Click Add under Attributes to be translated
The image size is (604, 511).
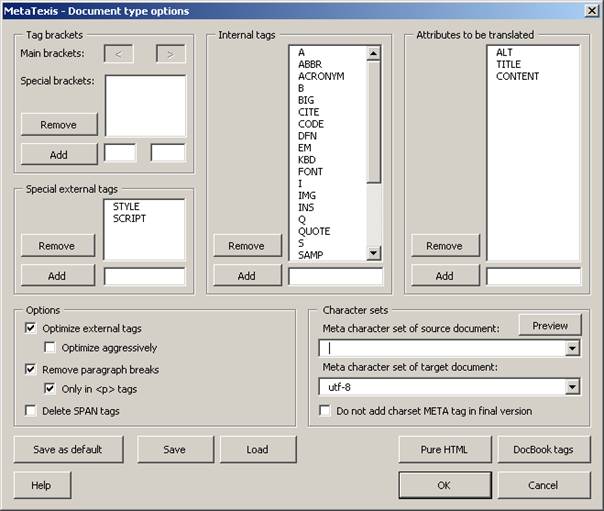click(x=445, y=275)
